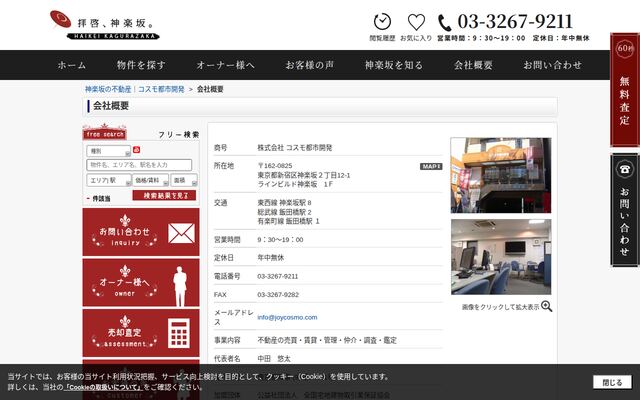The width and height of the screenshot is (640, 400).
Task: Click the magnifier icon beside 画像をクリックして拡大表示
Action: pos(547,306)
